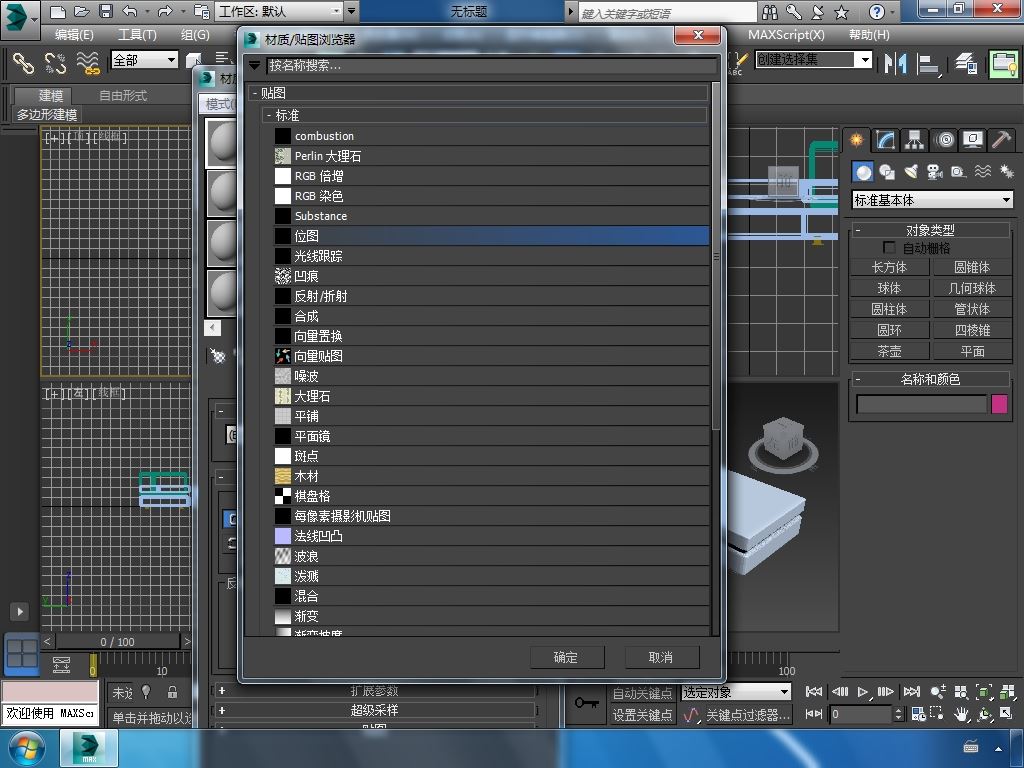Image resolution: width=1024 pixels, height=768 pixels.
Task: Expand the 超级采样 rollout
Action: click(x=374, y=710)
